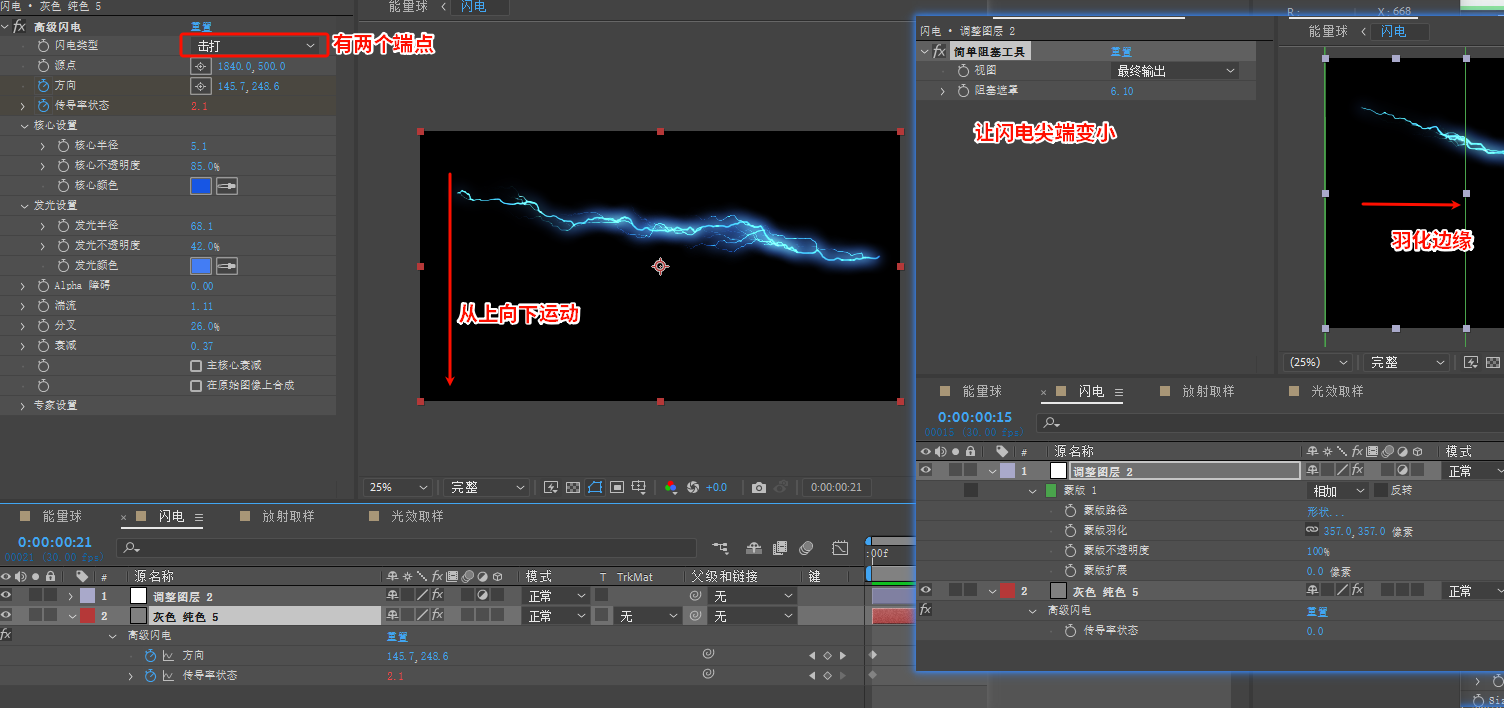Switch to 放射取样 tab in left timeline
This screenshot has height=708, width=1504.
coord(288,516)
